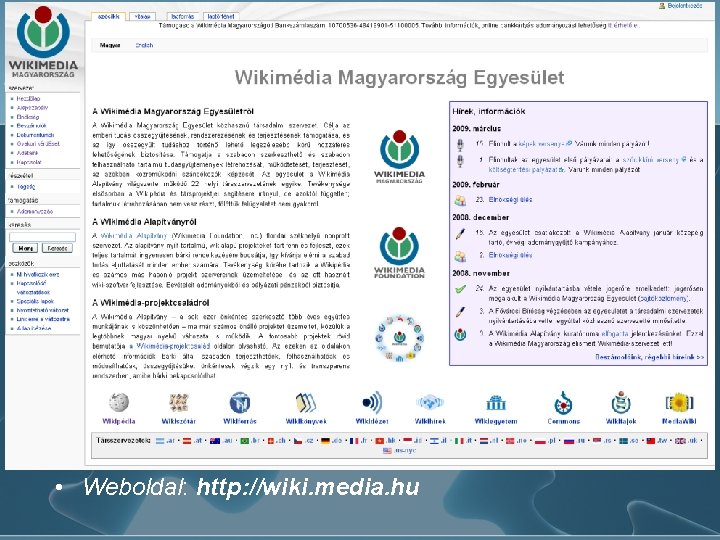Open the Wikihírek world-map icon
The image size is (720, 540).
pyautogui.click(x=430, y=403)
